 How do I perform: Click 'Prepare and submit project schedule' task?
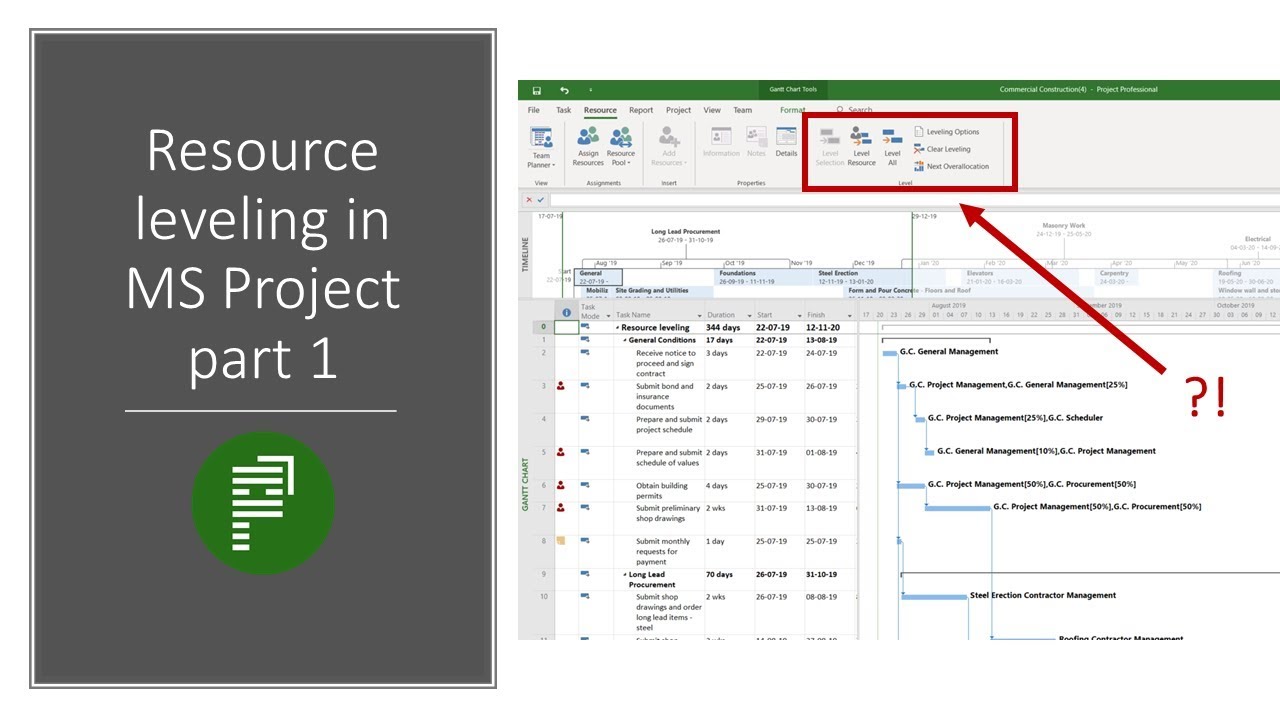pyautogui.click(x=669, y=424)
